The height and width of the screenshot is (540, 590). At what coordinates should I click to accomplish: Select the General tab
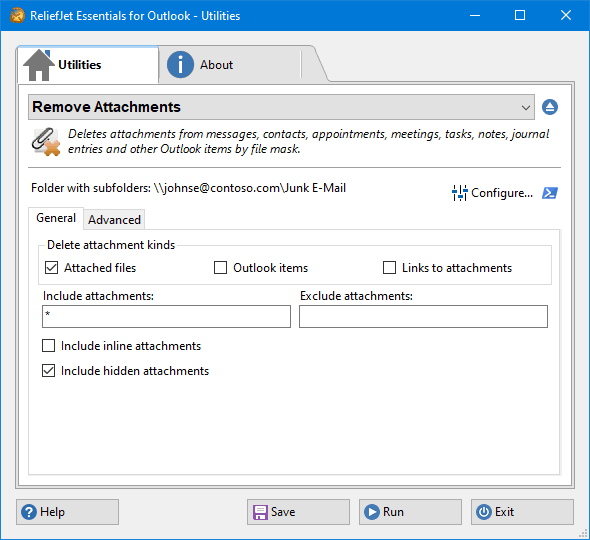click(x=56, y=218)
